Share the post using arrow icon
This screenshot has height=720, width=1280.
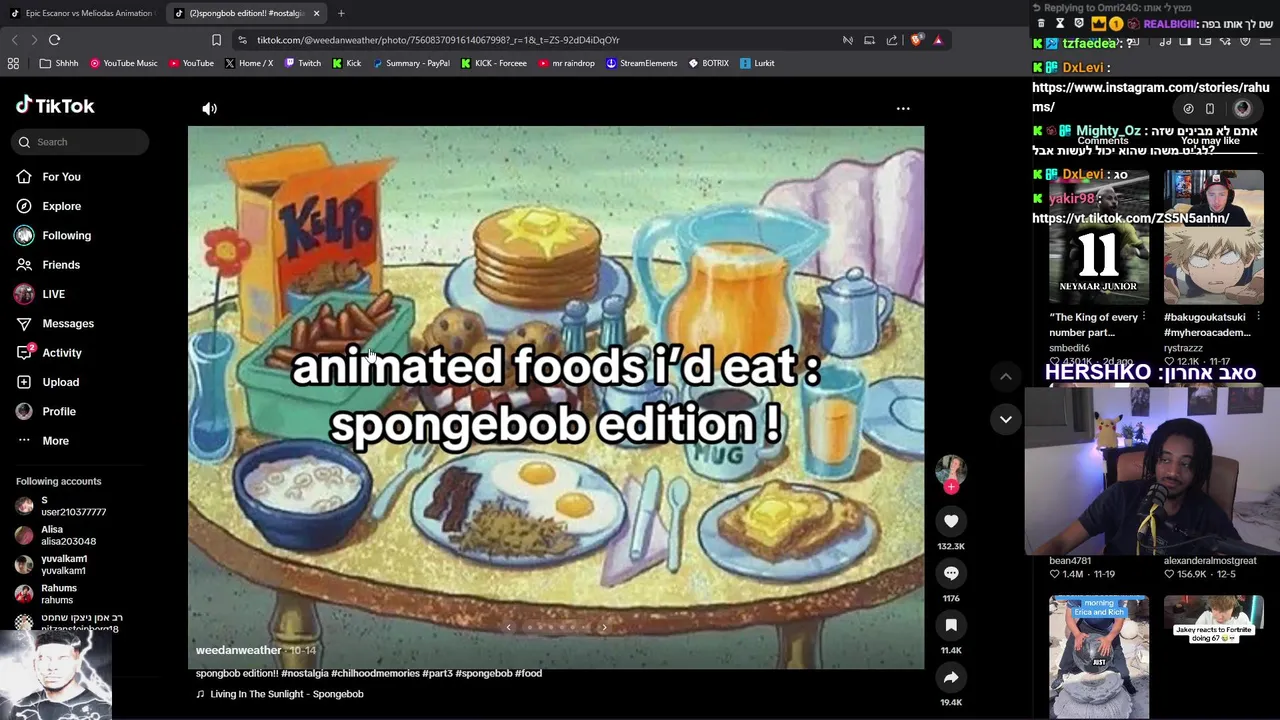coord(951,677)
